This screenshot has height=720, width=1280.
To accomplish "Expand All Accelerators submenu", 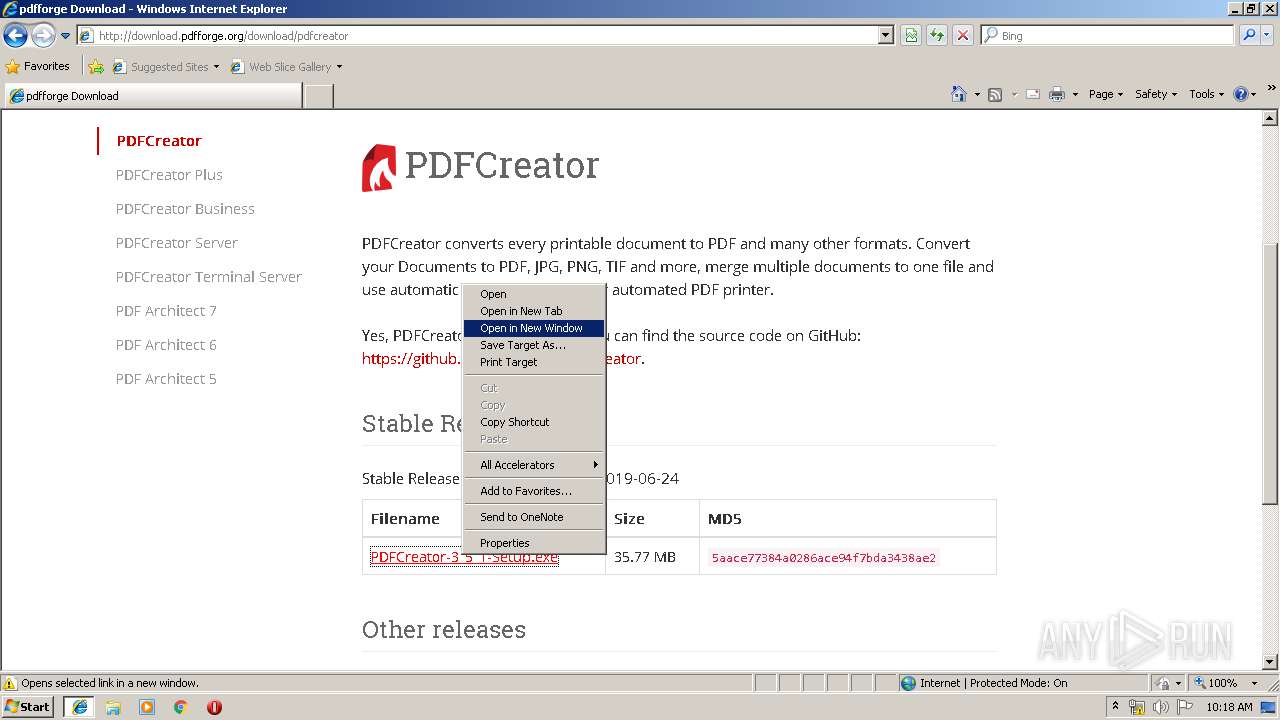I will click(x=534, y=465).
